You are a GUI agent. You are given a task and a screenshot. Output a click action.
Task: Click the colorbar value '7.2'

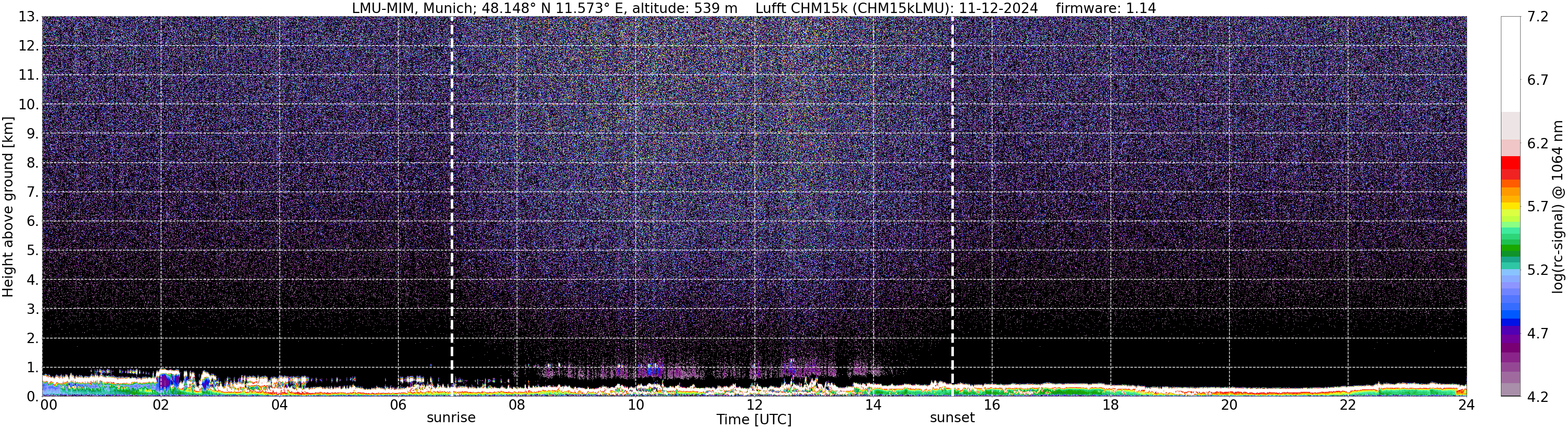[x=1538, y=17]
